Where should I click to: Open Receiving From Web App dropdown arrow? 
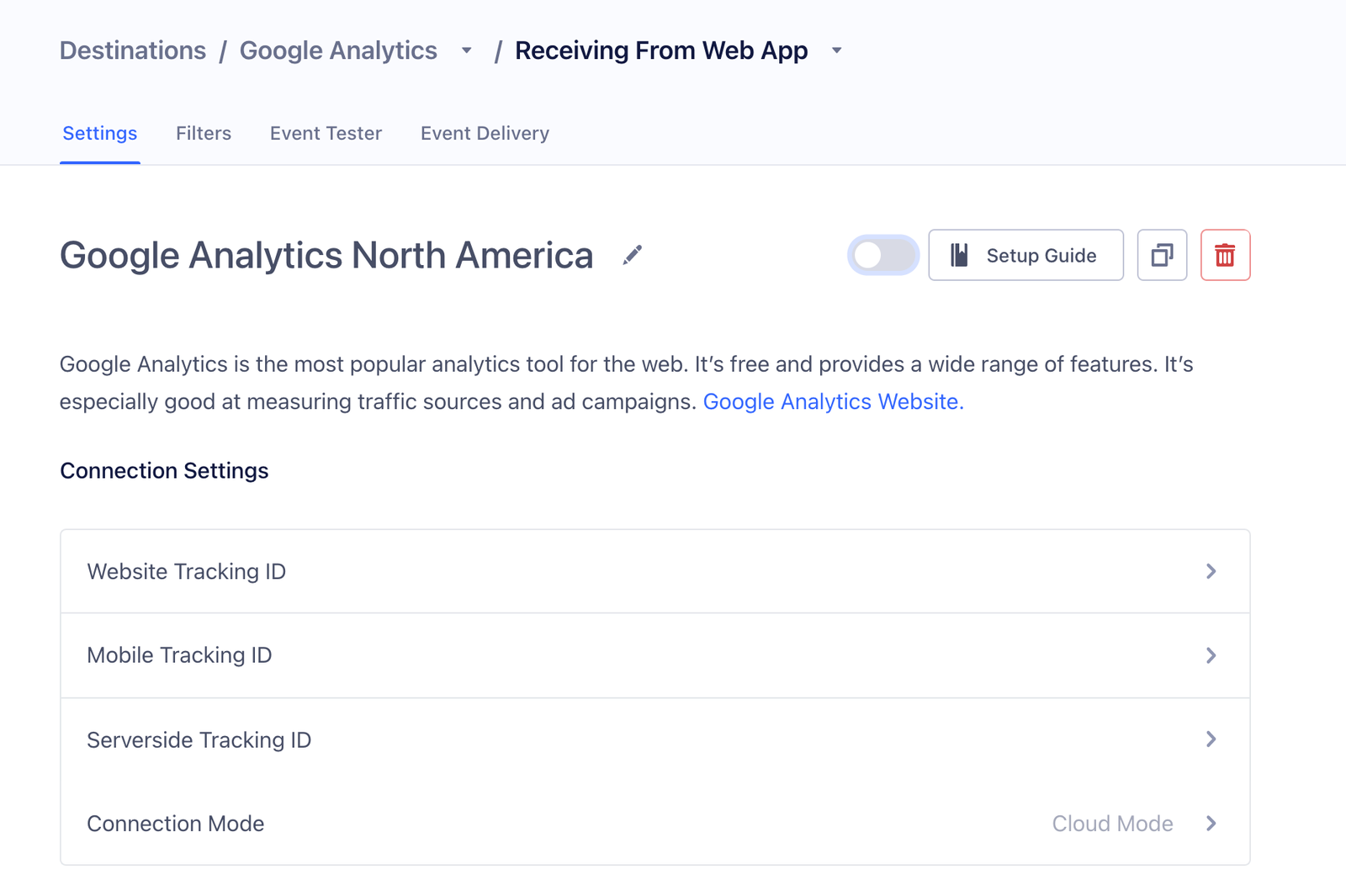pos(836,50)
